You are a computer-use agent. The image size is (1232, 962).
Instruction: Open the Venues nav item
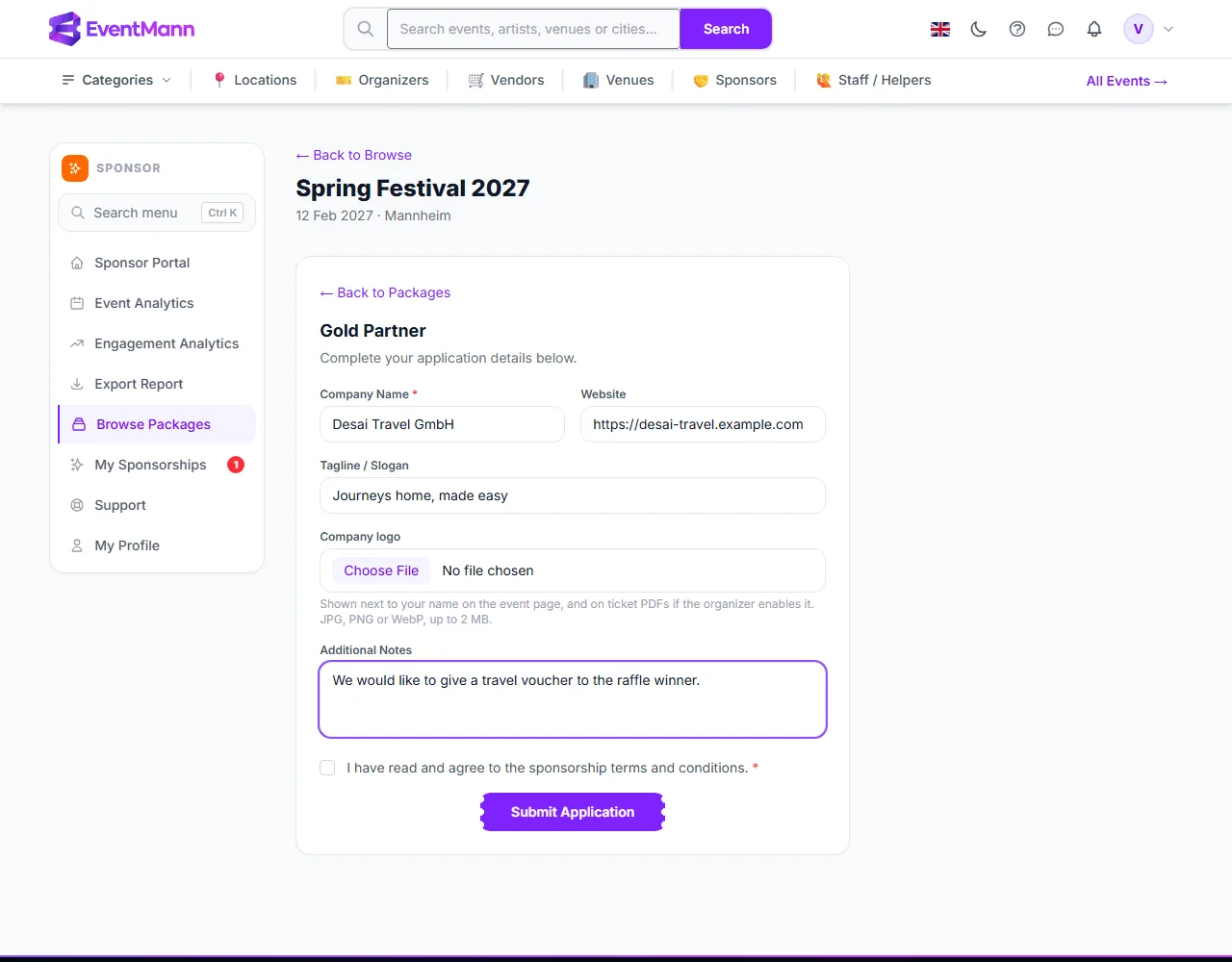pyautogui.click(x=619, y=80)
